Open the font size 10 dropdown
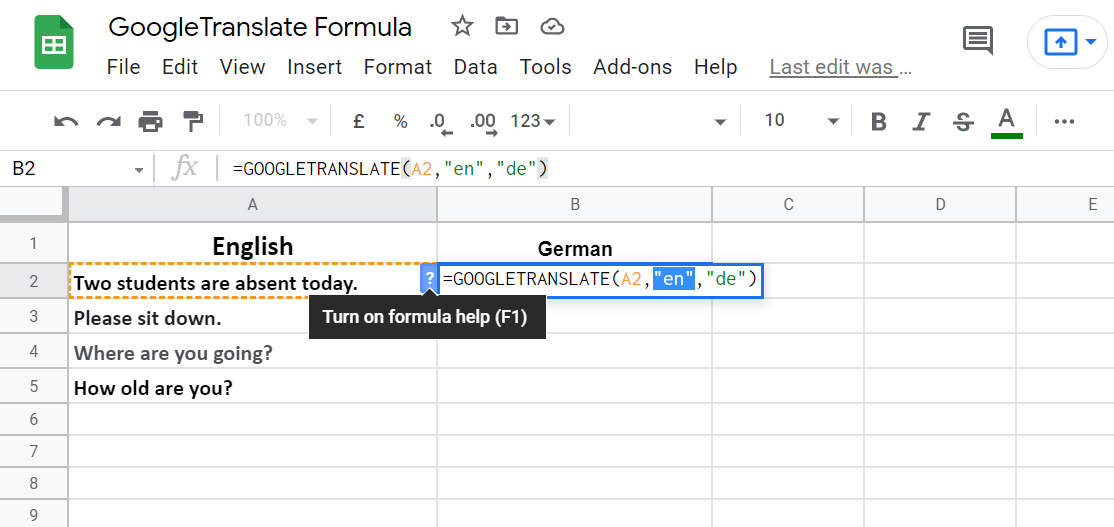The width and height of the screenshot is (1114, 527). [802, 121]
